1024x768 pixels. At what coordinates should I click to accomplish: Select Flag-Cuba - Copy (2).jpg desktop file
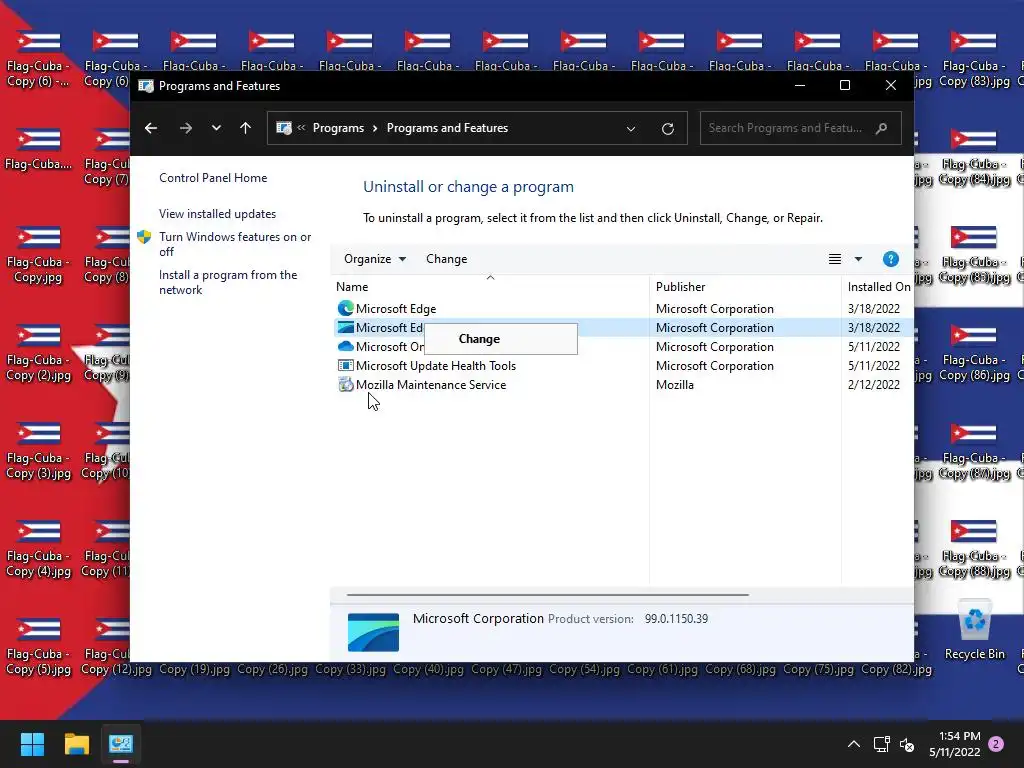[38, 353]
